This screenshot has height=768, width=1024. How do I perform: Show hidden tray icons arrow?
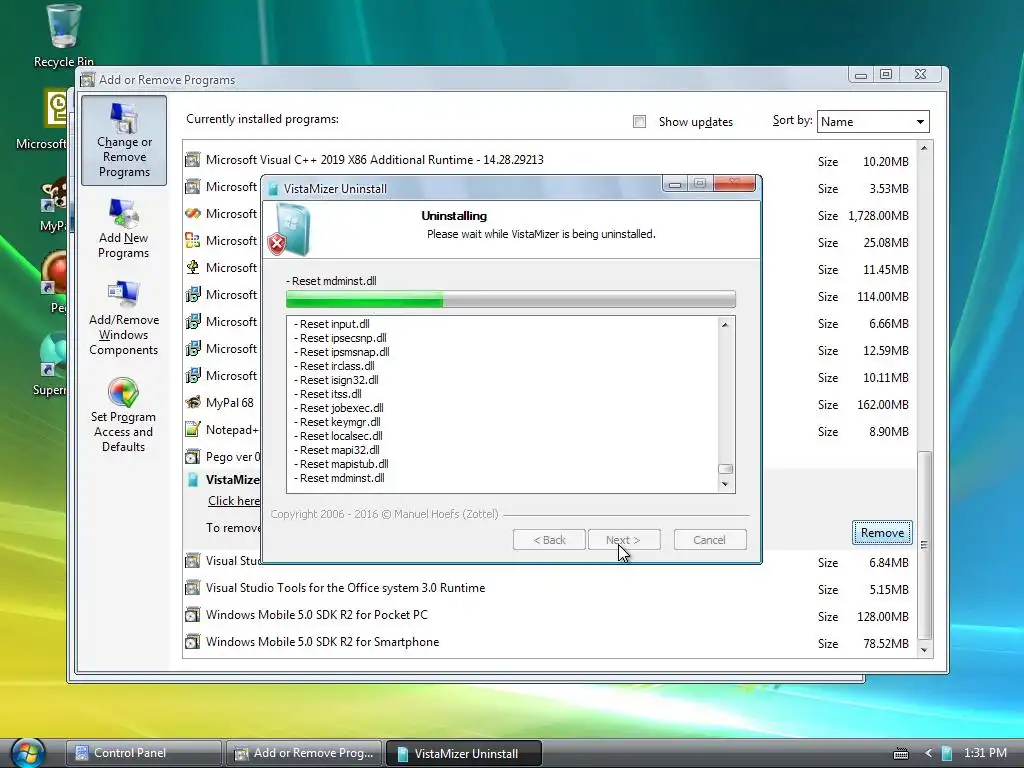click(x=928, y=753)
